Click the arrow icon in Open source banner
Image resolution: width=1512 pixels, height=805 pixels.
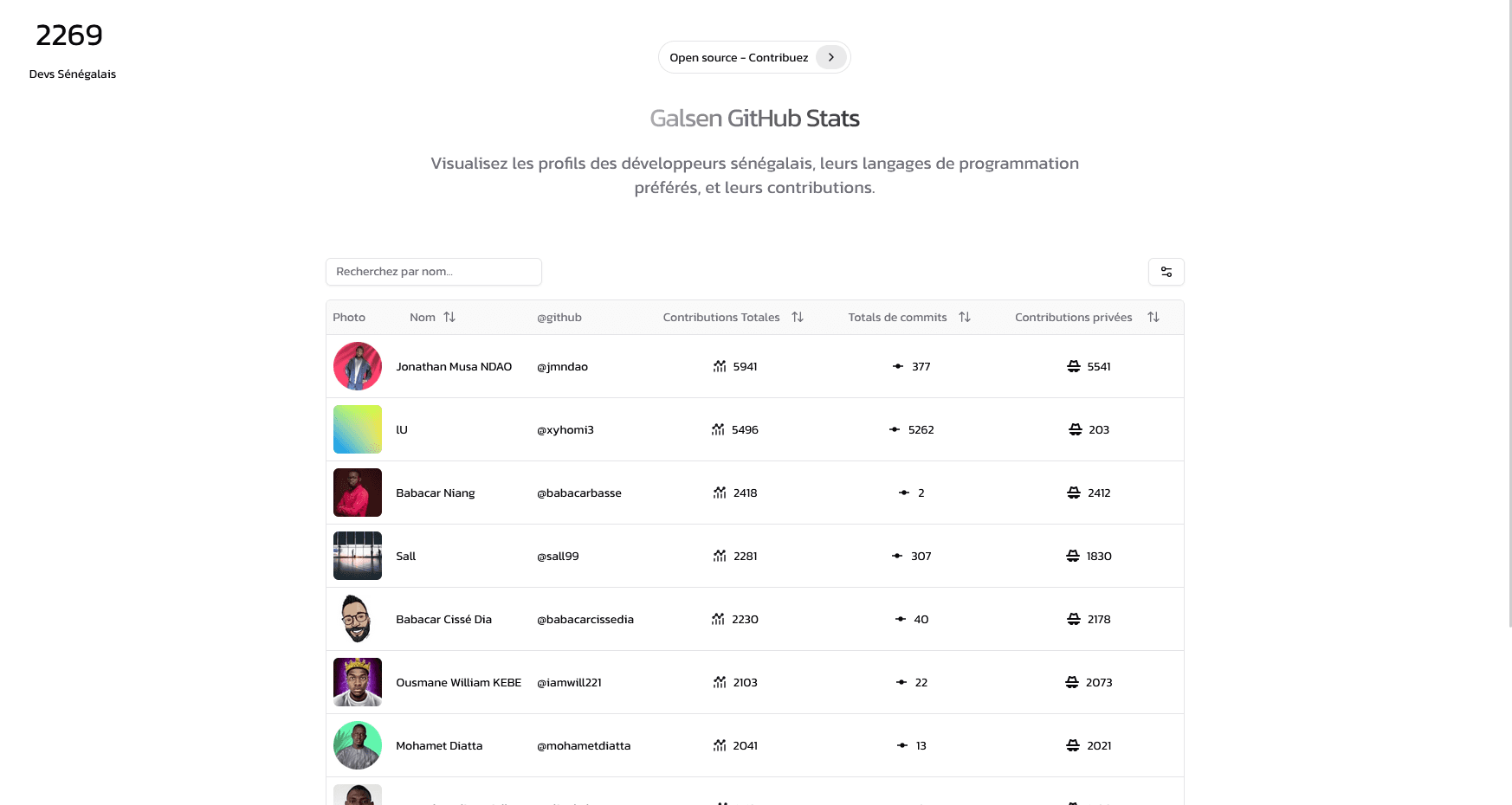click(830, 57)
